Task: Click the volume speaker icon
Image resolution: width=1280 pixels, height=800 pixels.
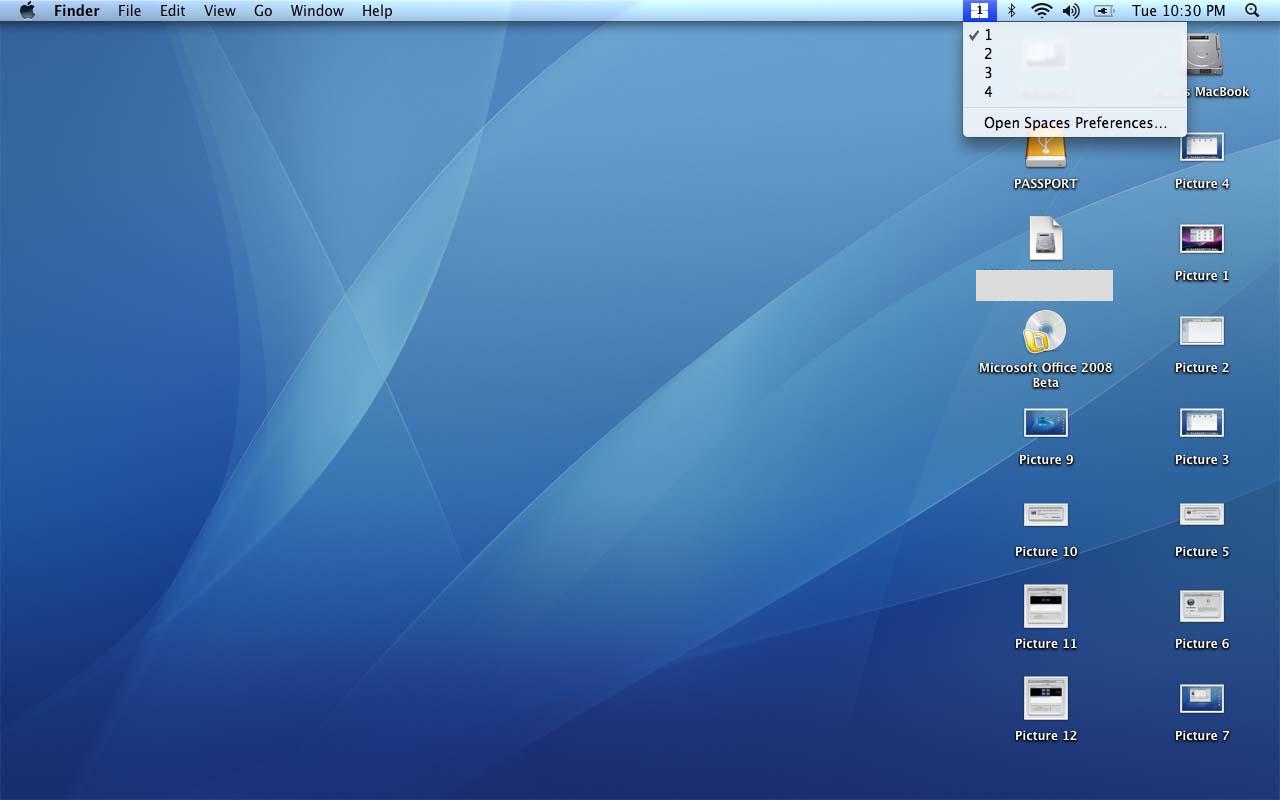Action: click(1071, 11)
